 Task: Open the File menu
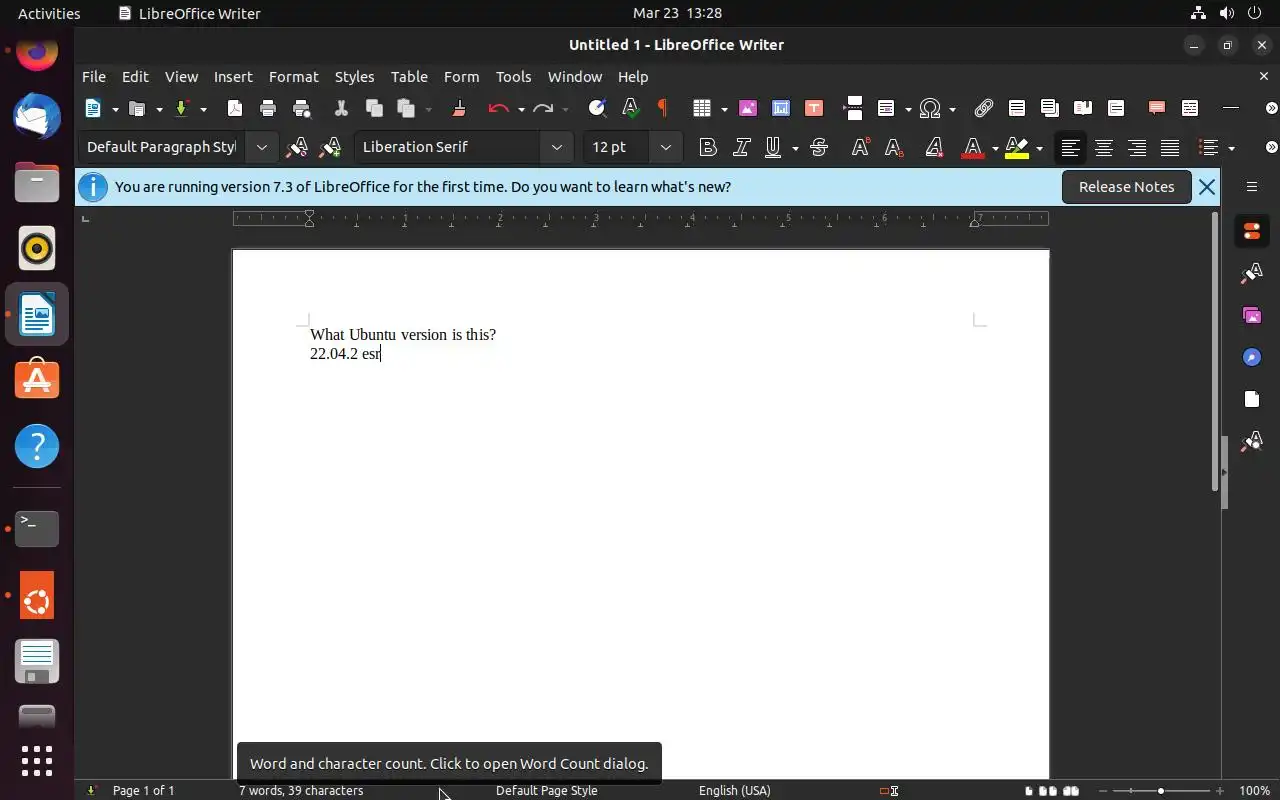(94, 76)
